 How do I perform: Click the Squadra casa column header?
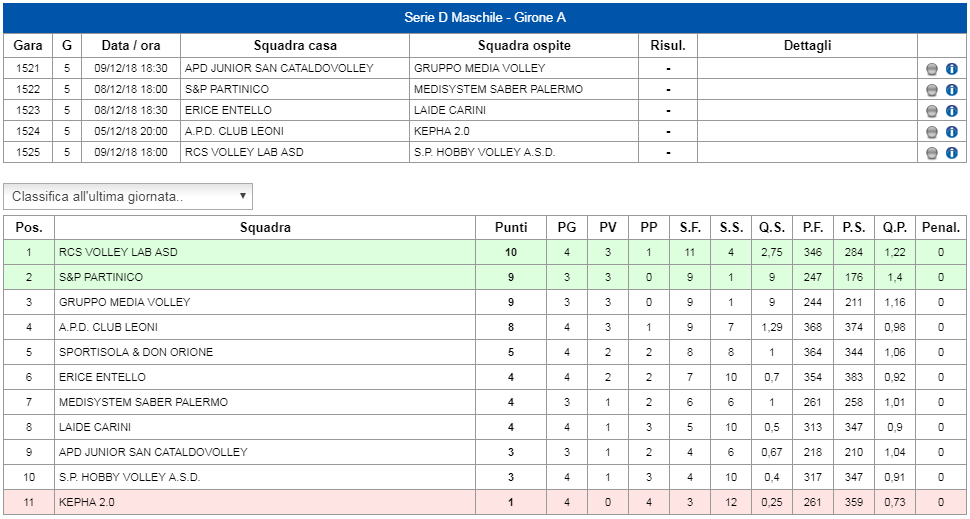point(295,46)
